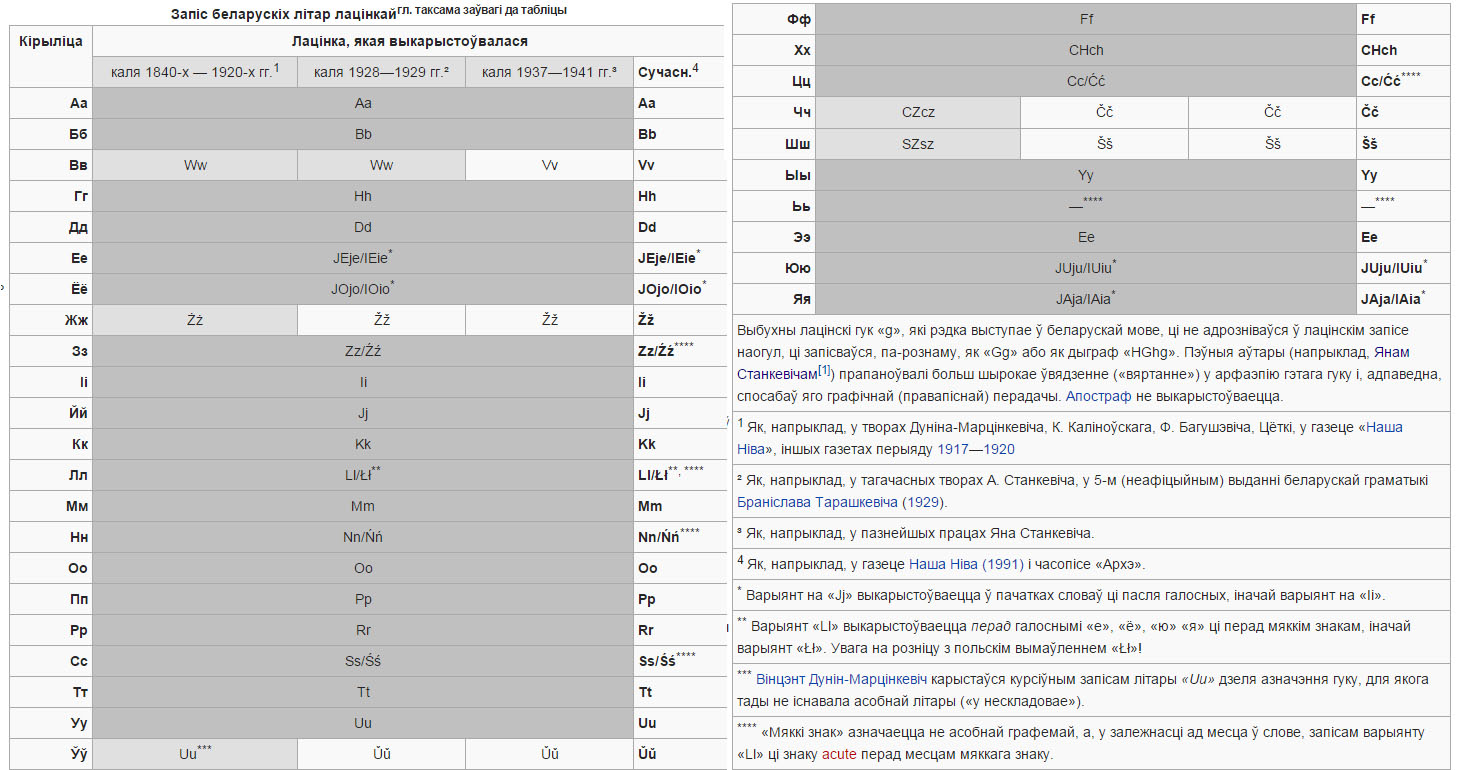Select the "Лацінка, якая выкарыстоўвалася" header
1457x770 pixels.
click(x=409, y=41)
